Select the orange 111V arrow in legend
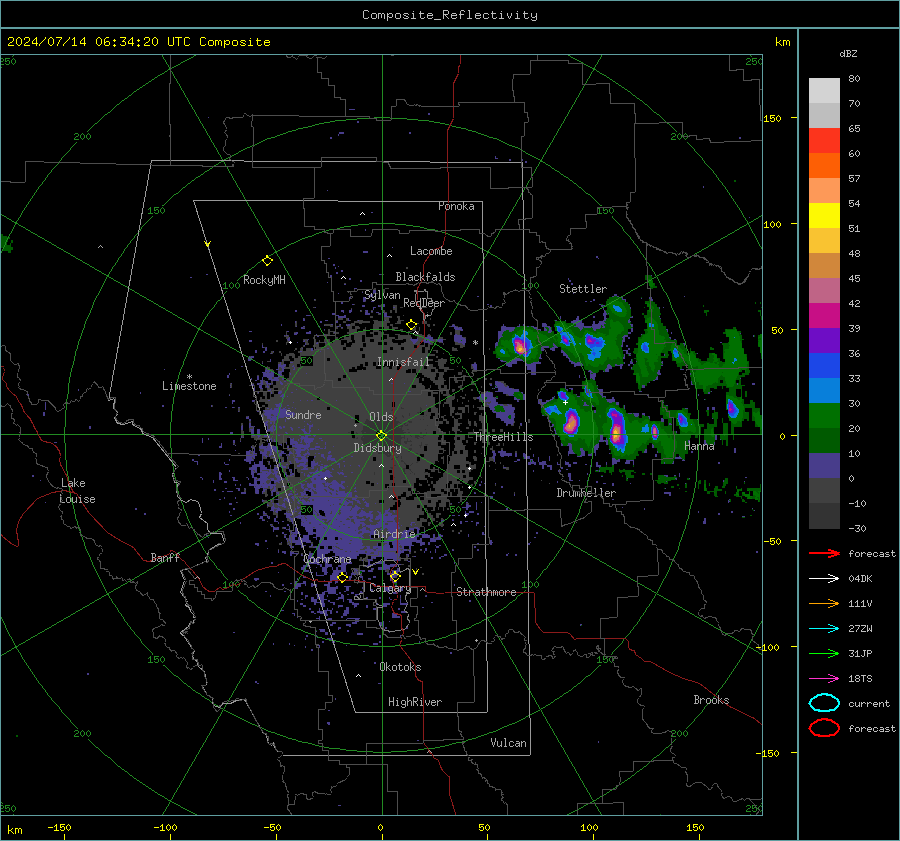The height and width of the screenshot is (841, 900). coord(824,603)
